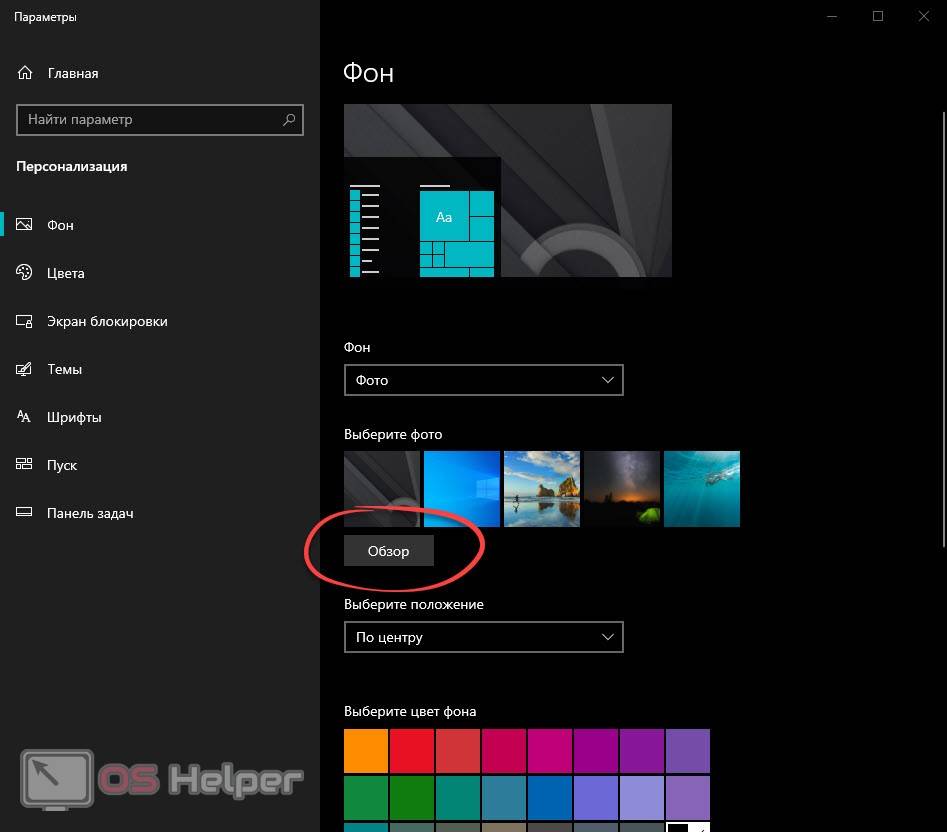Select the underwater swimmer wallpaper thumbnail
This screenshot has width=947, height=832.
702,488
